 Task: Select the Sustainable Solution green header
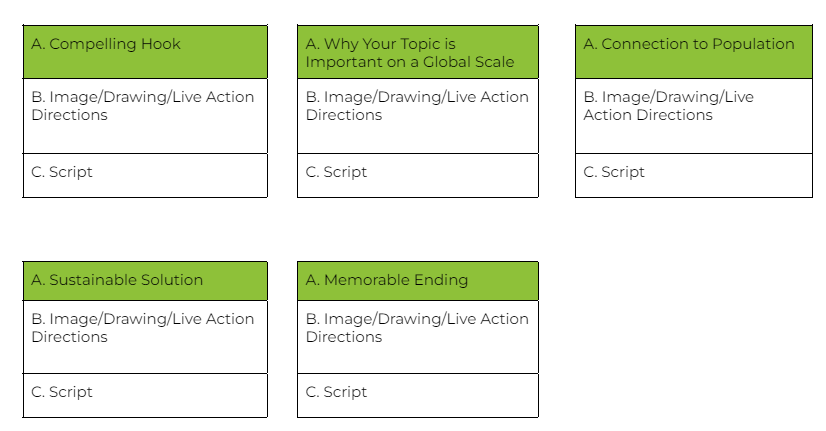pyautogui.click(x=145, y=281)
